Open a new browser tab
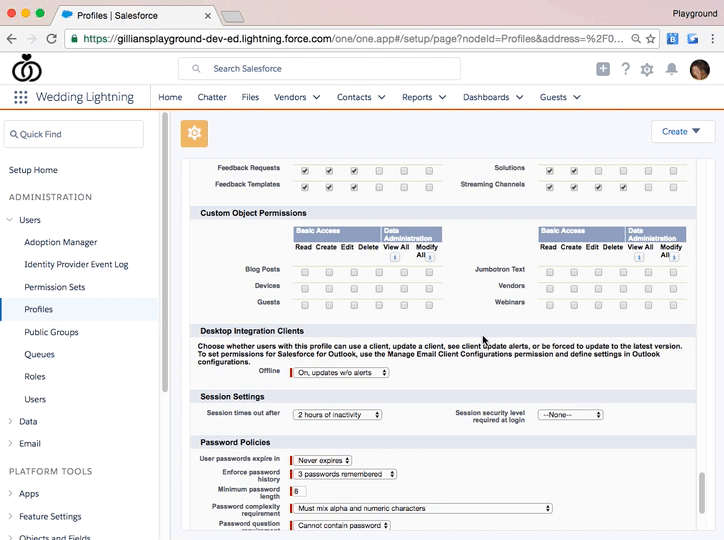 coord(232,17)
